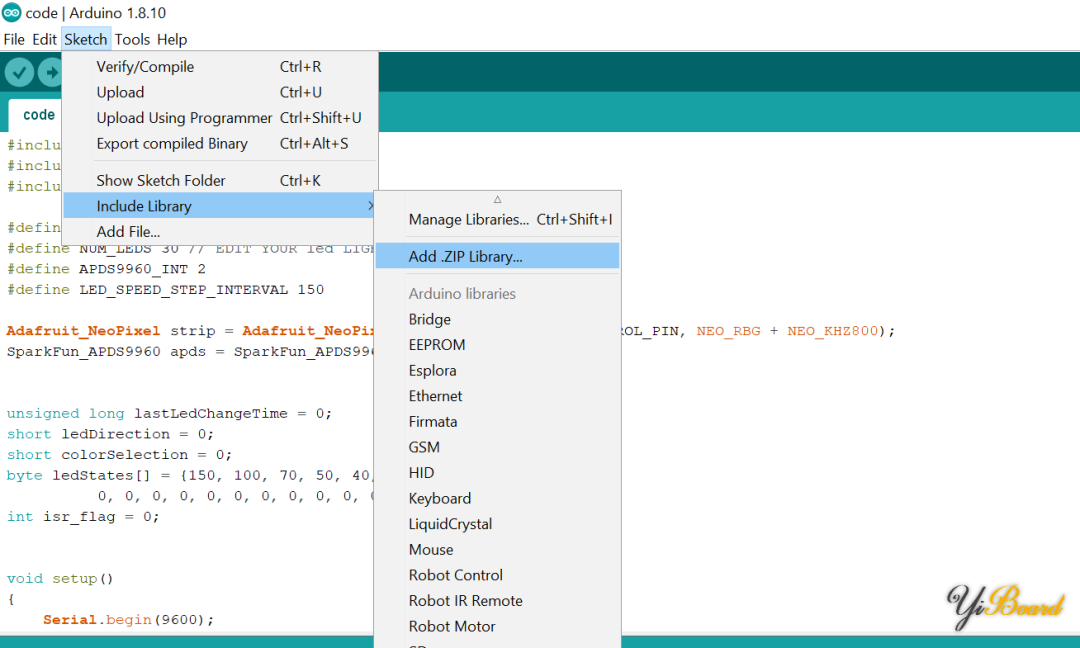The height and width of the screenshot is (648, 1080).
Task: Choose Add .ZIP Library...
Action: coord(497,256)
